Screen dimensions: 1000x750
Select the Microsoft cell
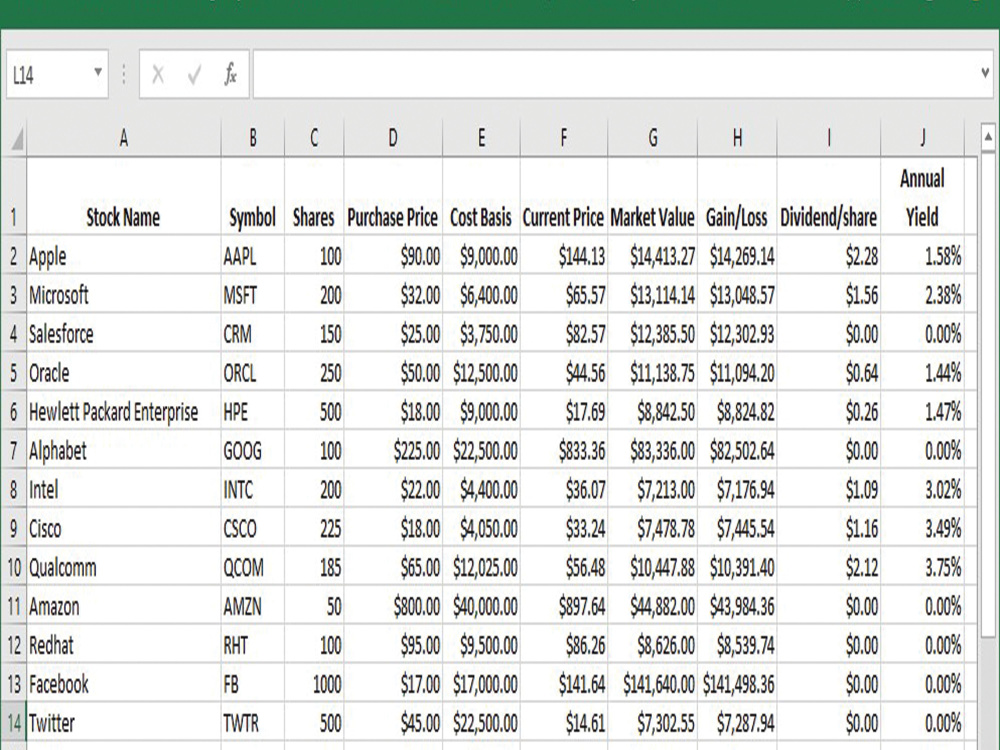(124, 295)
